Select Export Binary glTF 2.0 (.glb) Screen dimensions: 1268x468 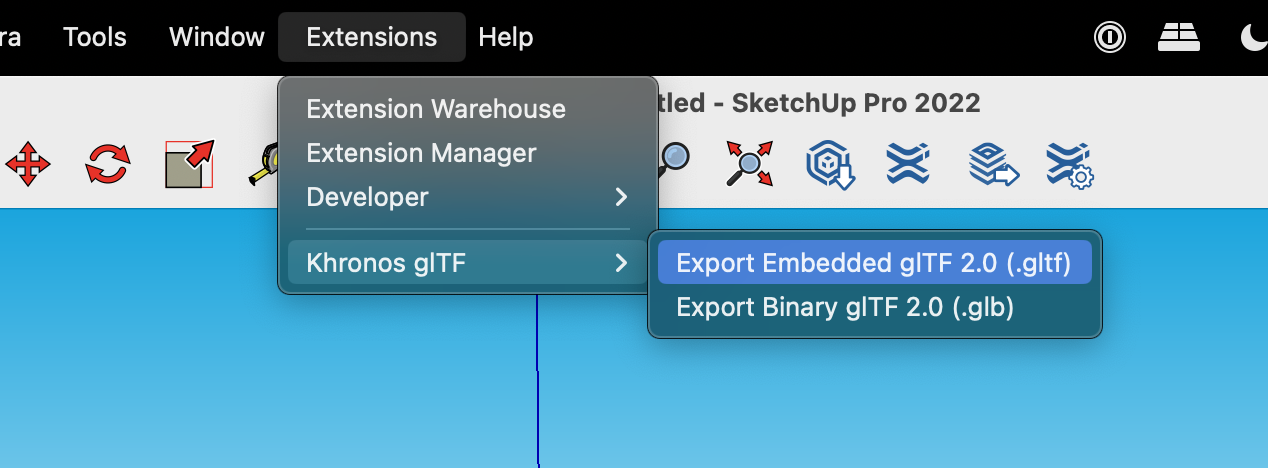click(x=845, y=307)
